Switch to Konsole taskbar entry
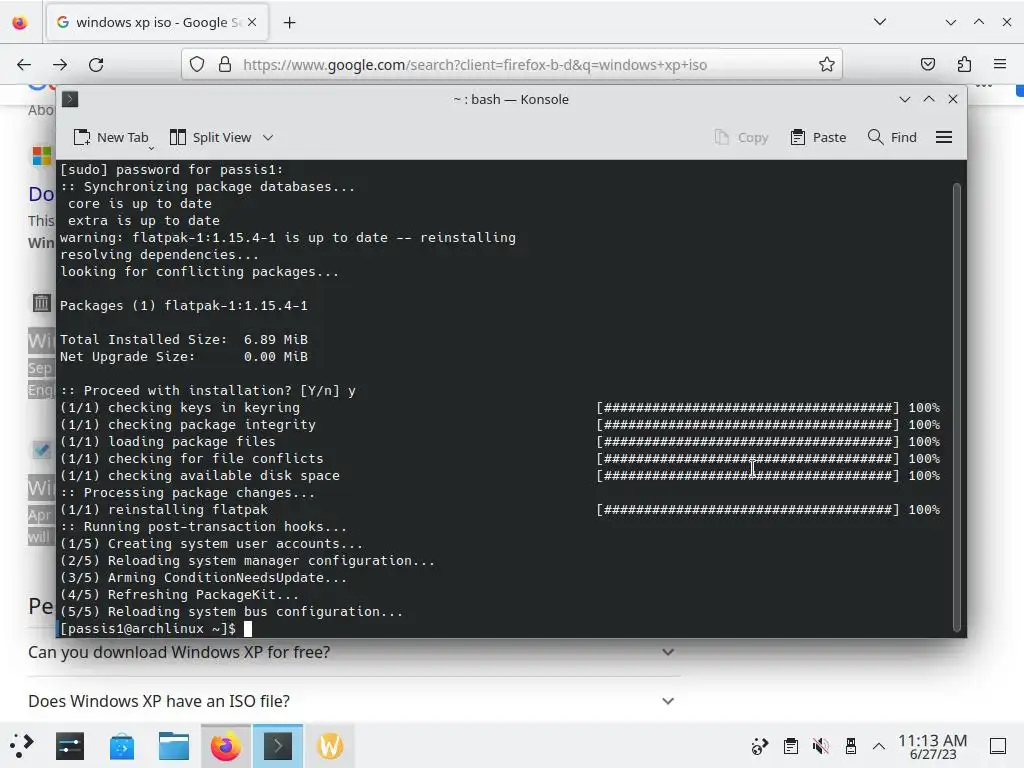Screen dimensions: 1024x768 tap(278, 746)
